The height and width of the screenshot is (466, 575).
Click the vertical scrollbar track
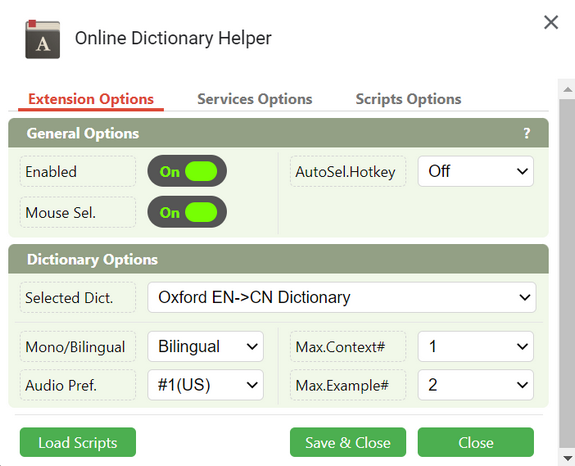click(567, 273)
